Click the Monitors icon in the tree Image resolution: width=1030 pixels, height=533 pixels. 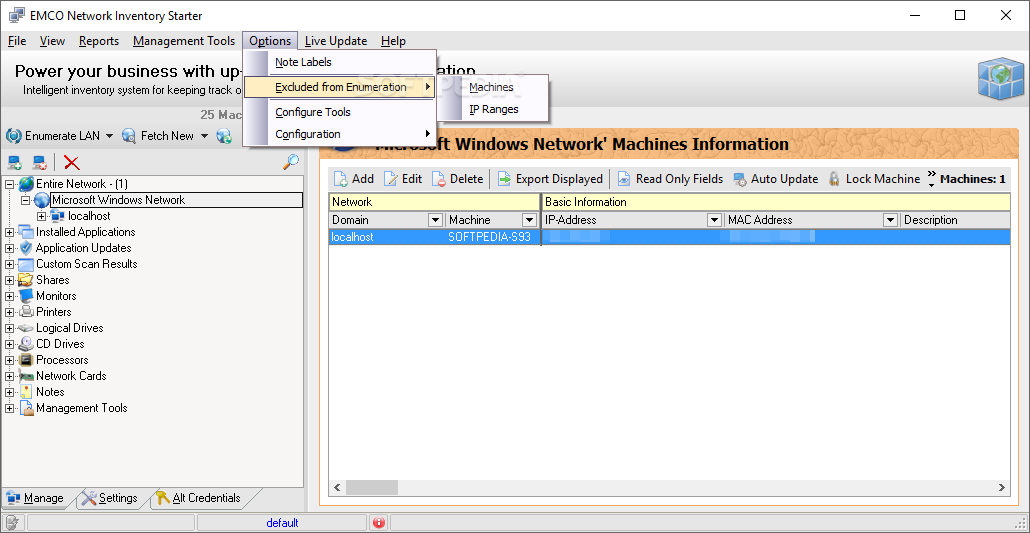[x=26, y=296]
